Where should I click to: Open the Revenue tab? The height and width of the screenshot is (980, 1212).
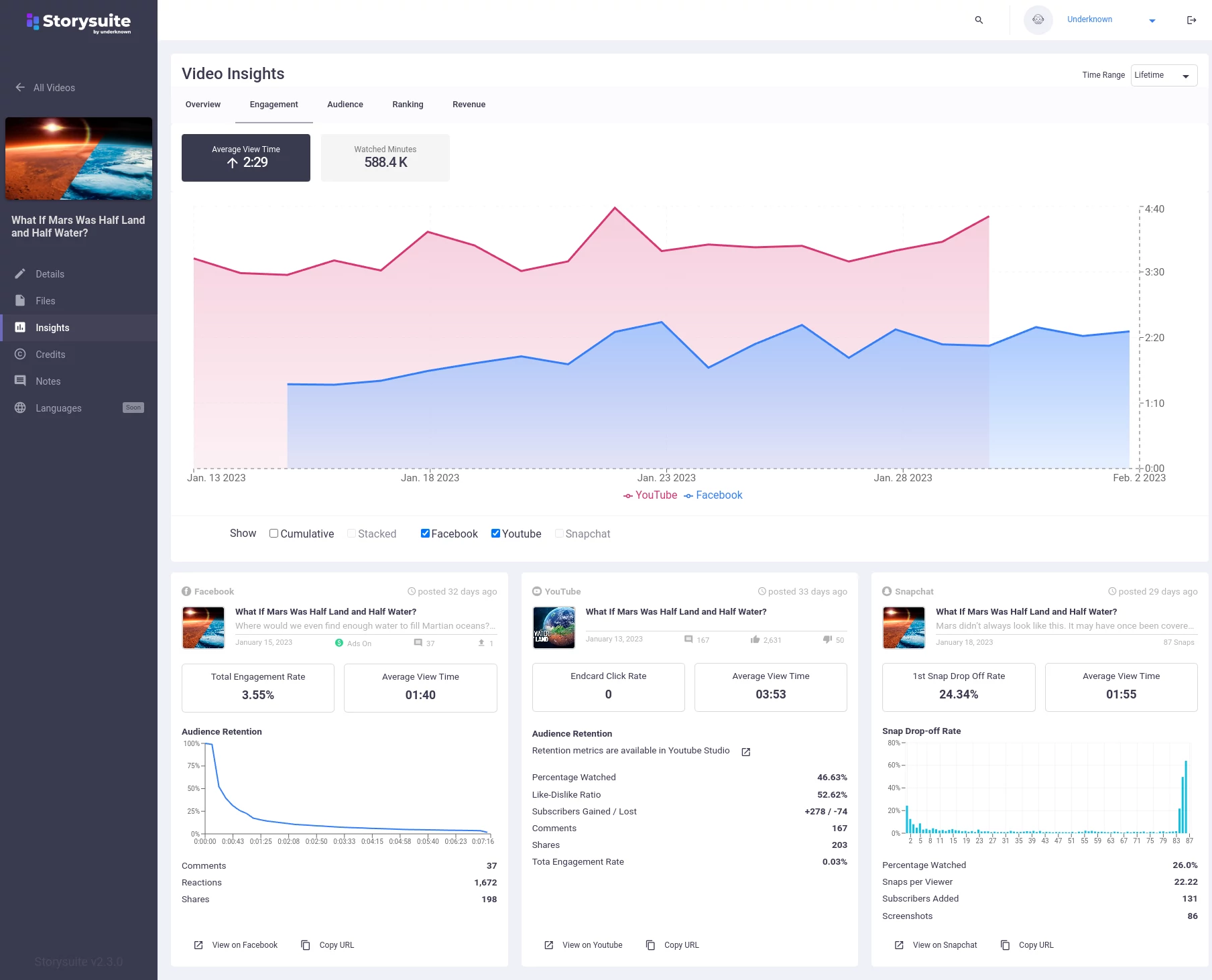click(469, 105)
